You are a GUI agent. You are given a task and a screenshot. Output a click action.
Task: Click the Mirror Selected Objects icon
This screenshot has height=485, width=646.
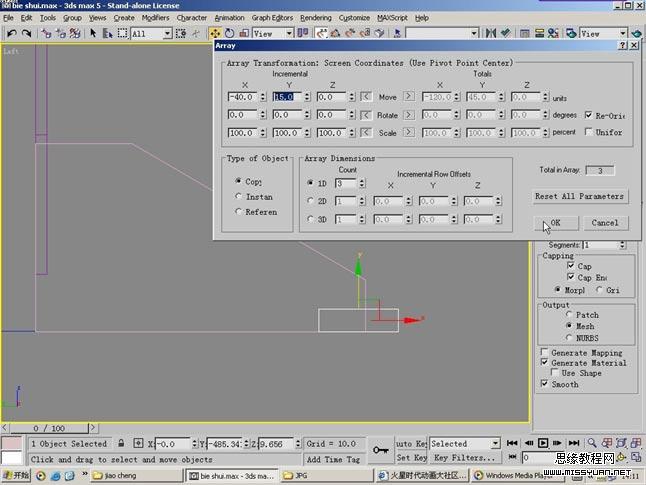491,33
